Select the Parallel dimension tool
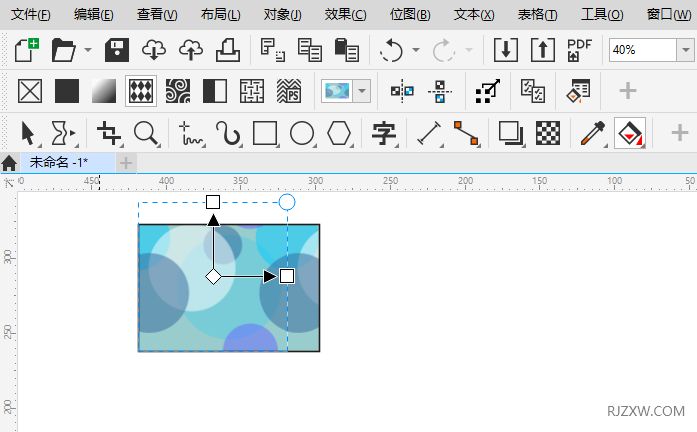 (x=429, y=133)
